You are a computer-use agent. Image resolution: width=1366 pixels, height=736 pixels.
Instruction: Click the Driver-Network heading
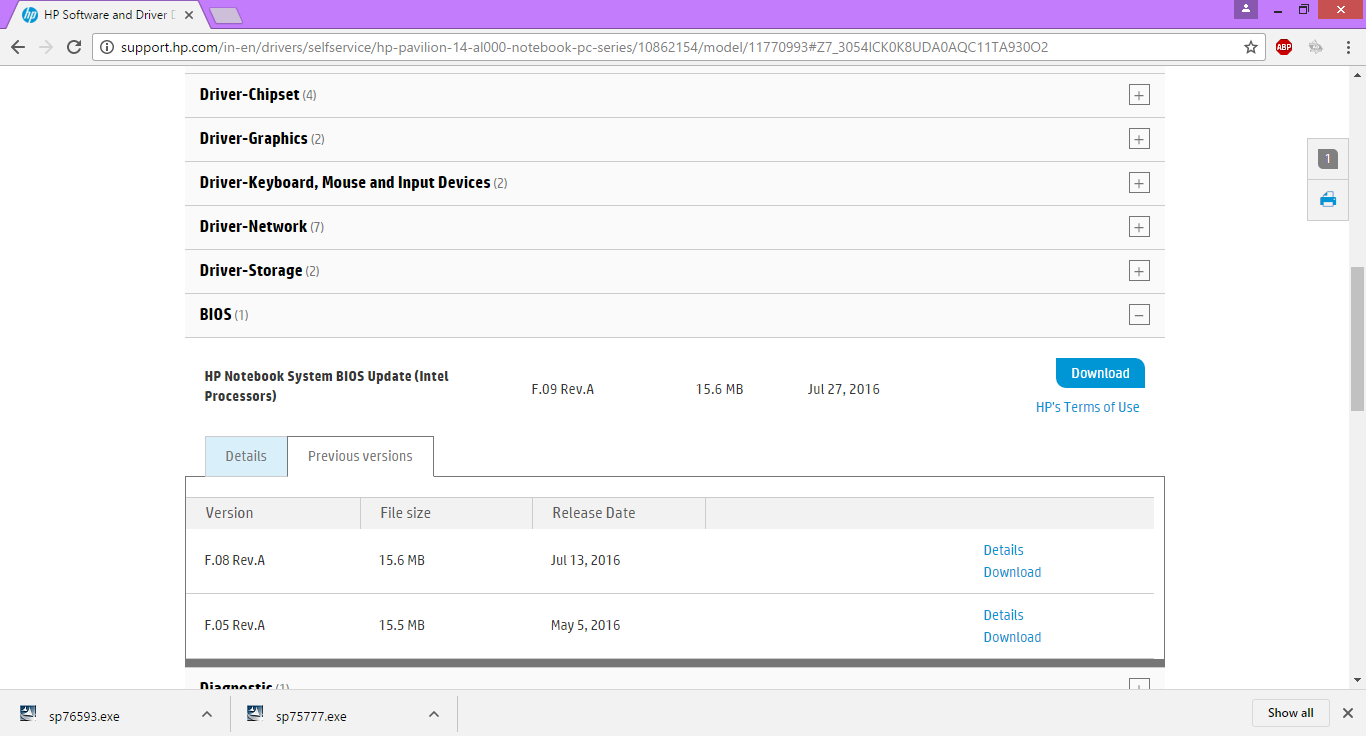[x=253, y=227]
